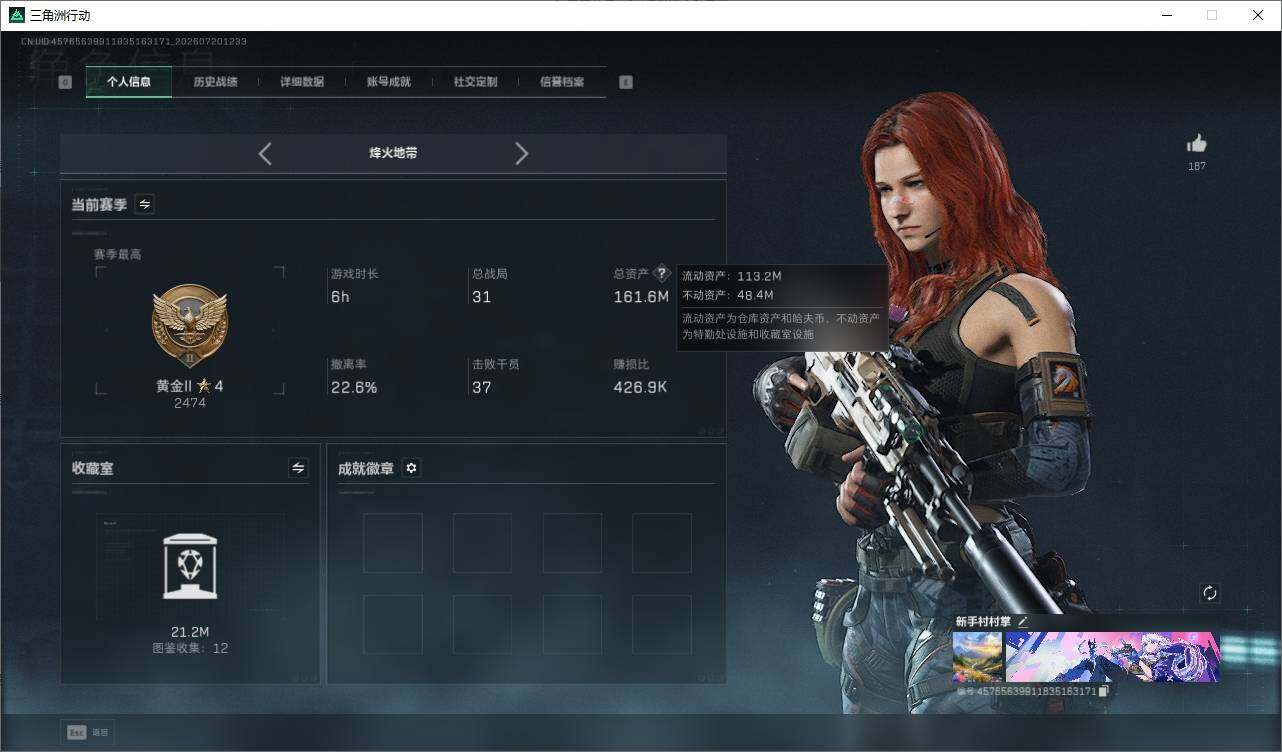
Task: Click the anime banner thumbnail
Action: [1112, 657]
